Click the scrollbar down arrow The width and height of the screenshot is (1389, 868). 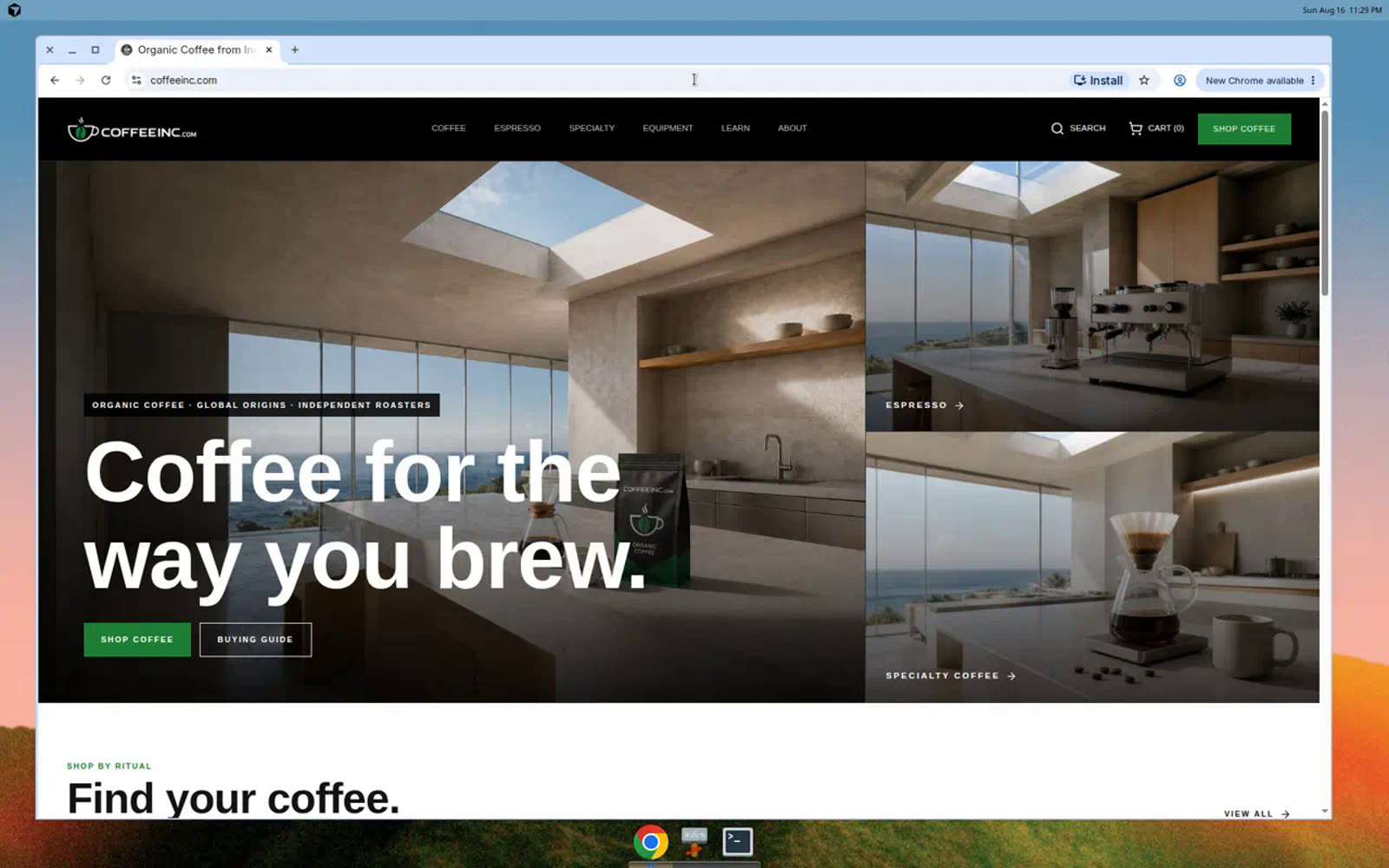coord(1325,812)
